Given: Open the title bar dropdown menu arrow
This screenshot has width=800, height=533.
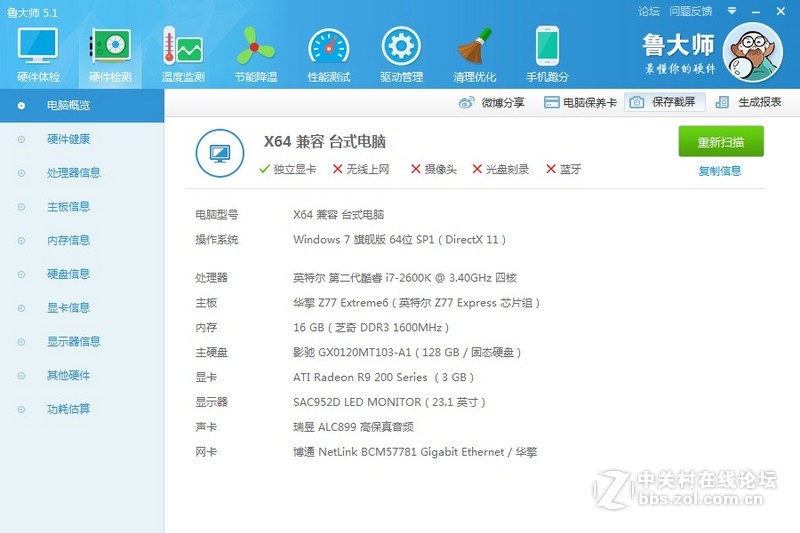Looking at the screenshot, I should pos(732,11).
